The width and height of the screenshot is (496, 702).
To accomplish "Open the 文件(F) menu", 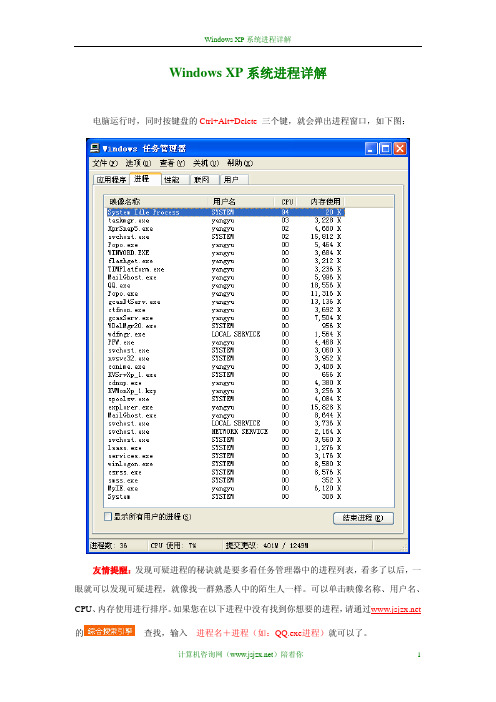I will coord(105,163).
